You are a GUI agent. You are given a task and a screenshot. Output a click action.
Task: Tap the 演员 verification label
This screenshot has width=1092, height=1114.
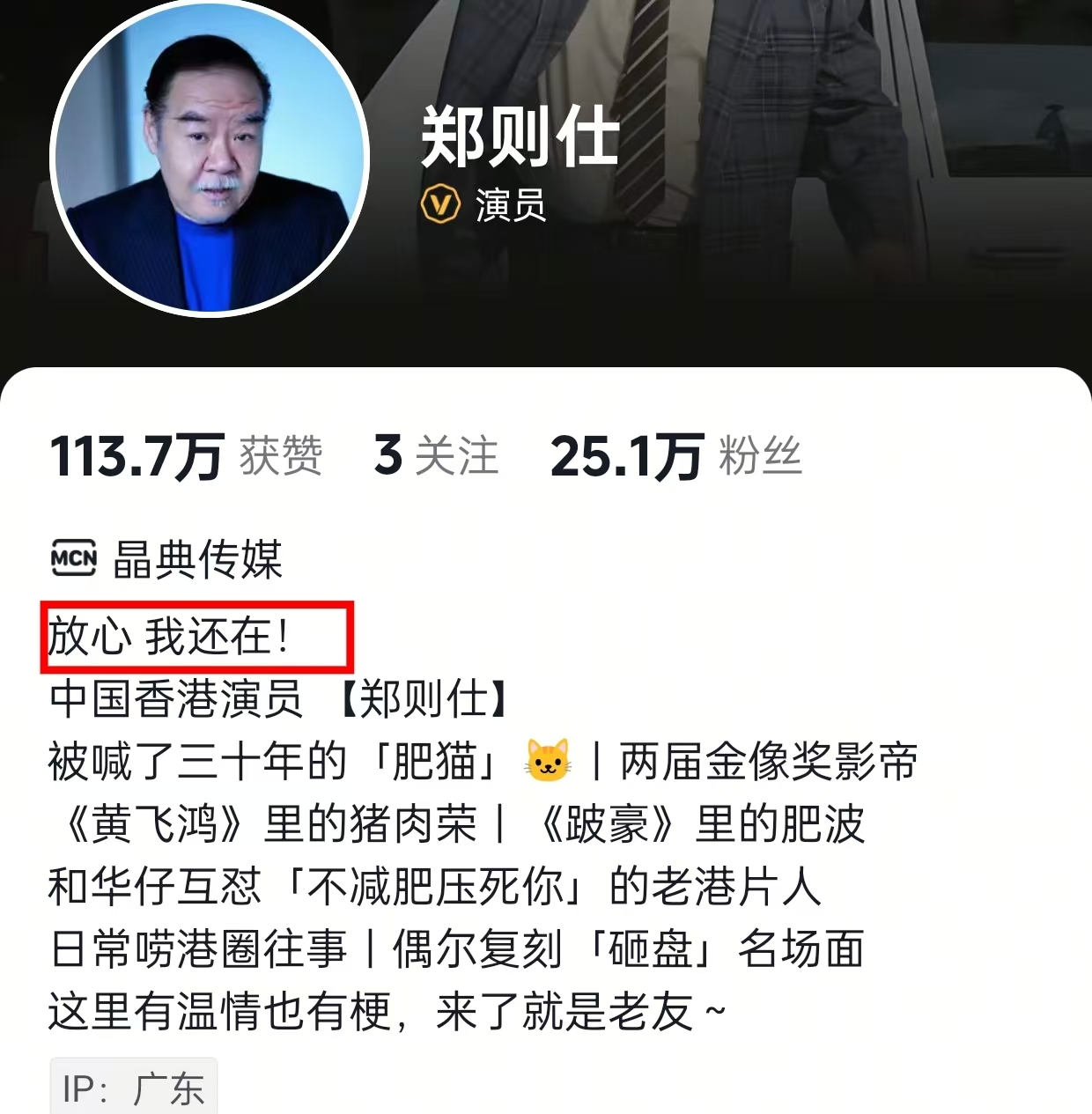click(x=511, y=205)
